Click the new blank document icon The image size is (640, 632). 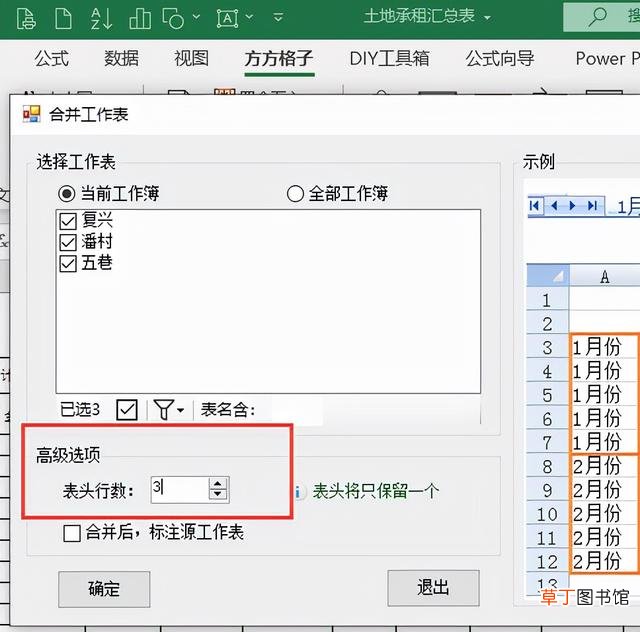(x=63, y=19)
